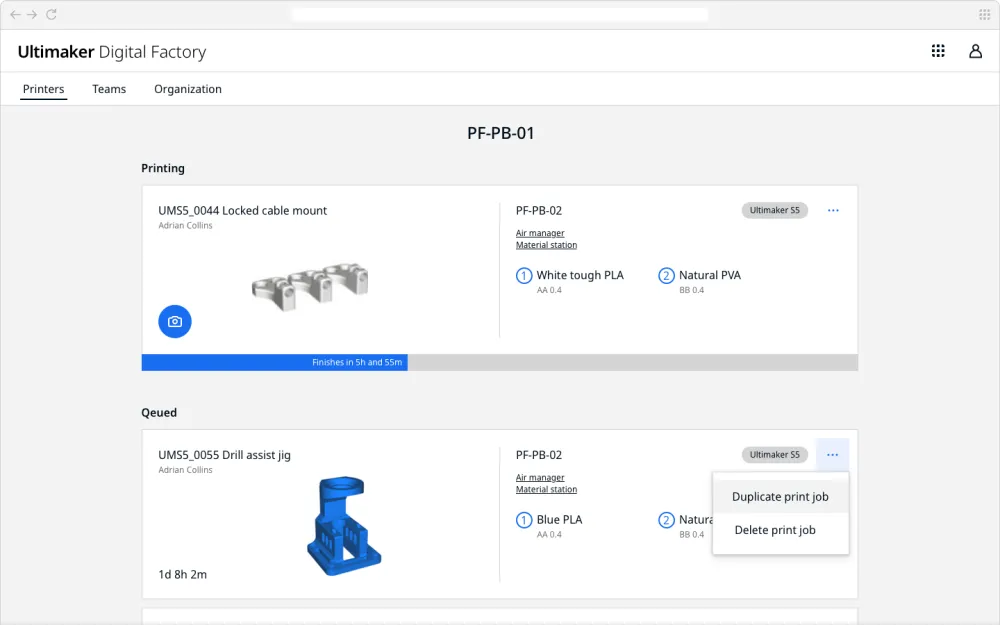Viewport: 1000px width, 625px height.
Task: Click the Natural PVA material label
Action: (x=710, y=275)
